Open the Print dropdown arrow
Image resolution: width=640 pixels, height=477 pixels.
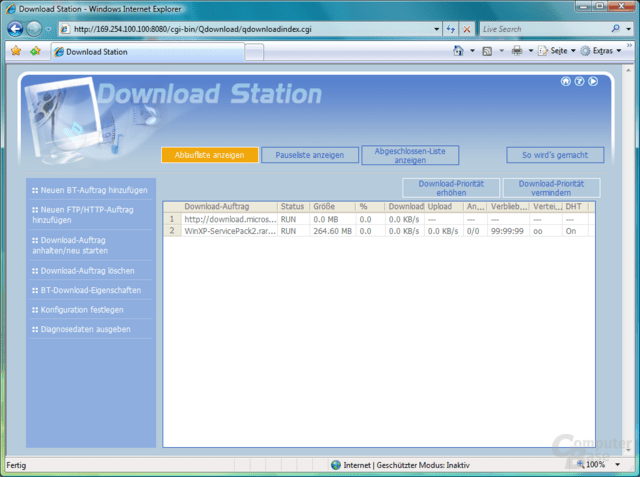coord(531,51)
